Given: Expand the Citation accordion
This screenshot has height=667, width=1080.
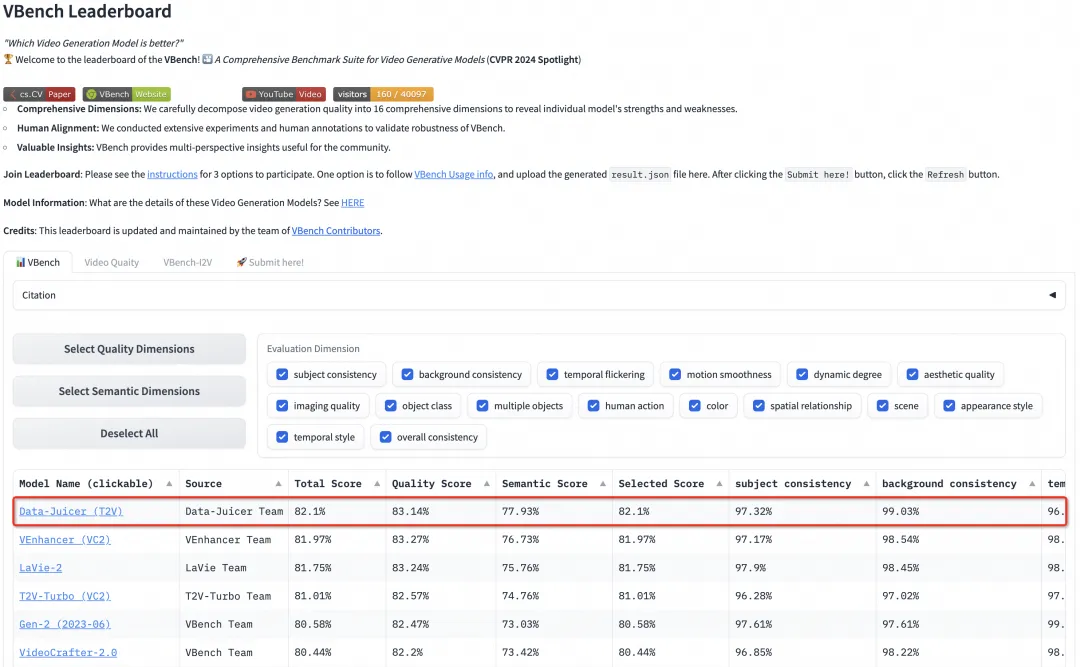Looking at the screenshot, I should pyautogui.click(x=1051, y=295).
